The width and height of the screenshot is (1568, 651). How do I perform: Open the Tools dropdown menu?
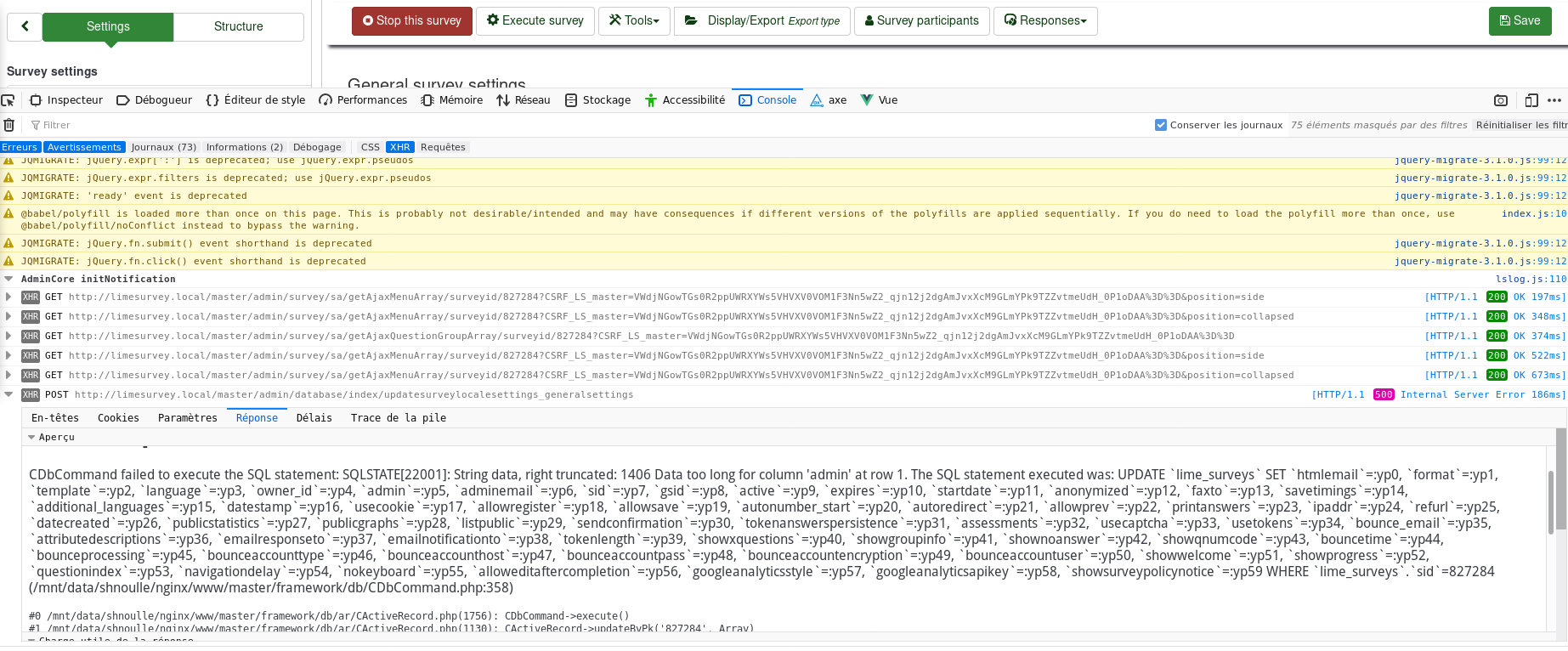634,21
